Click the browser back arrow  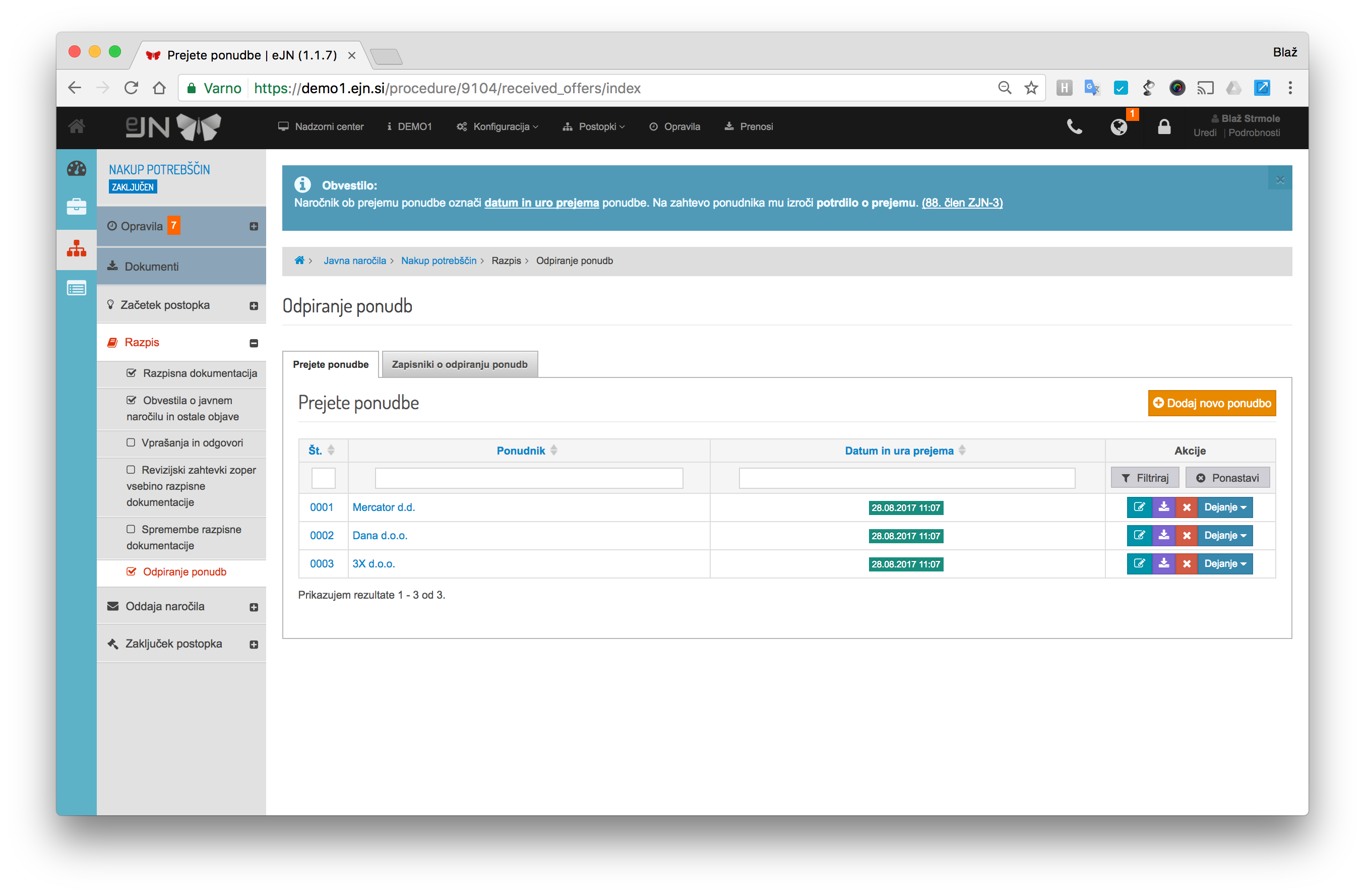(75, 88)
